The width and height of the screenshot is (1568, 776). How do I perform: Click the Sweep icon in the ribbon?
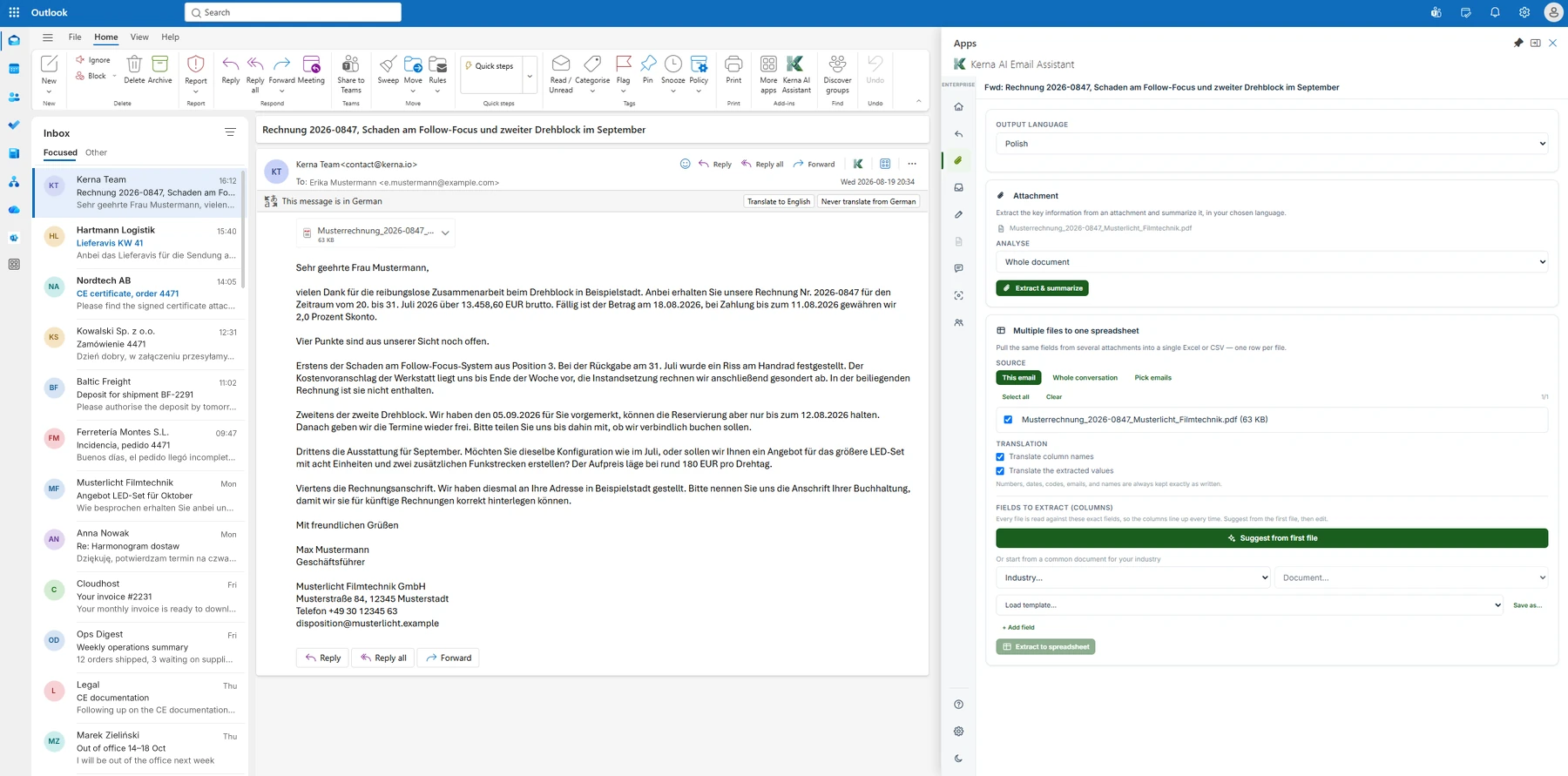[x=388, y=64]
